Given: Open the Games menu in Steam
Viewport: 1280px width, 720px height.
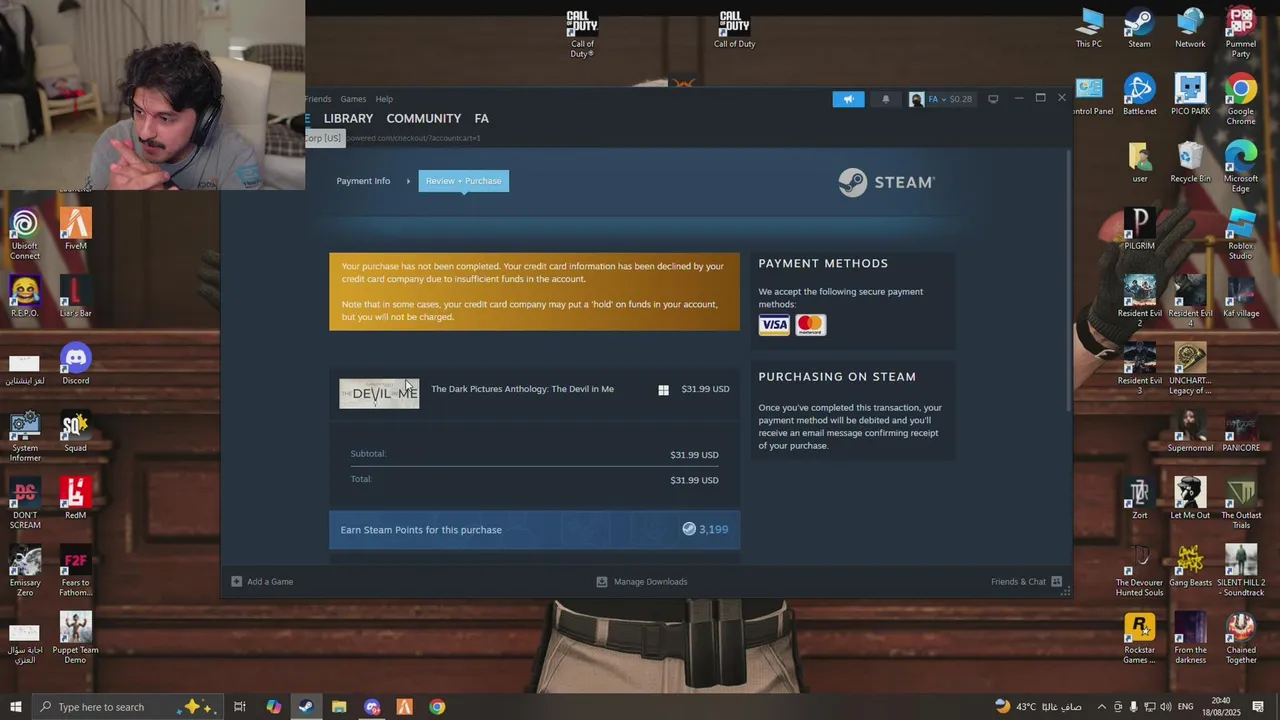Looking at the screenshot, I should click(353, 99).
